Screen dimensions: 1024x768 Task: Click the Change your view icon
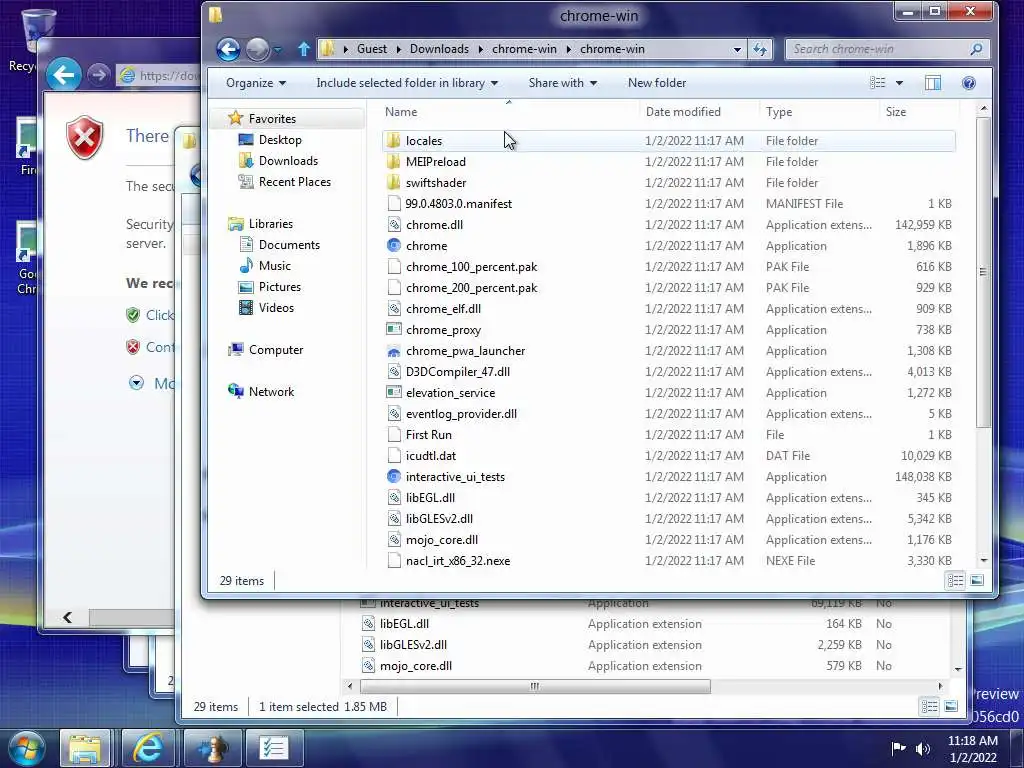click(878, 83)
